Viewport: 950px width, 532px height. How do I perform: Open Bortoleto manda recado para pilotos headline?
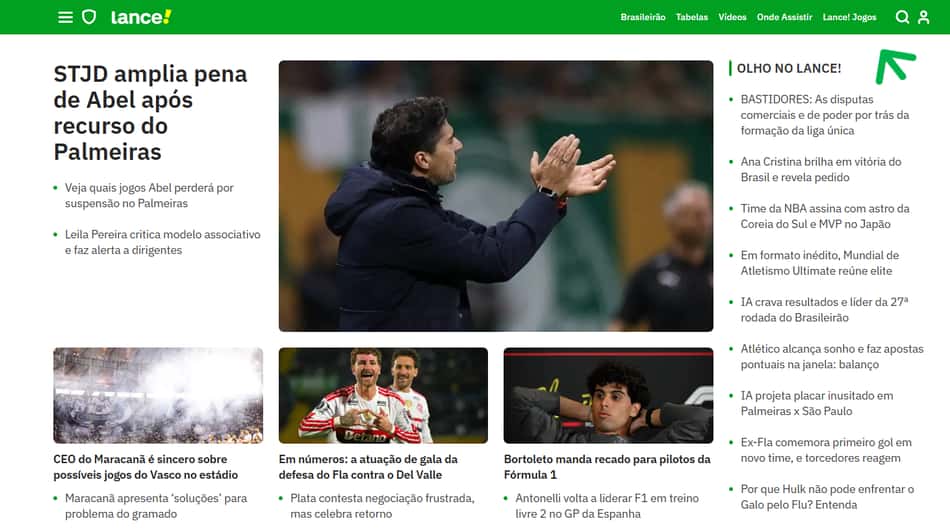point(607,467)
